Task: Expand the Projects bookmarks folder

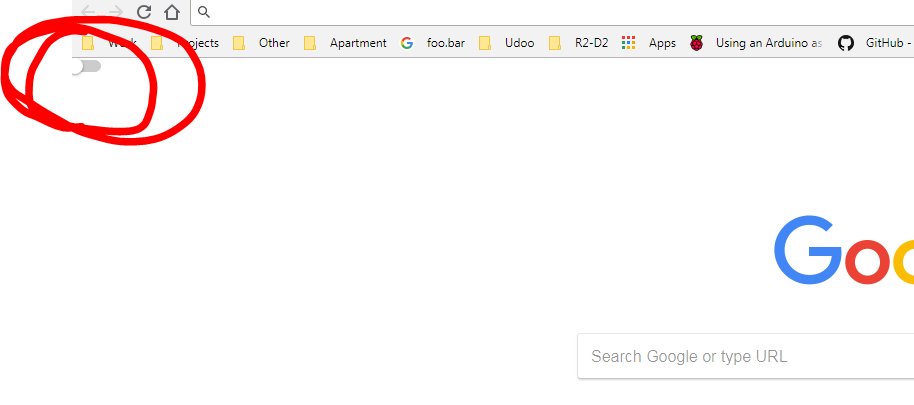Action: tap(185, 43)
